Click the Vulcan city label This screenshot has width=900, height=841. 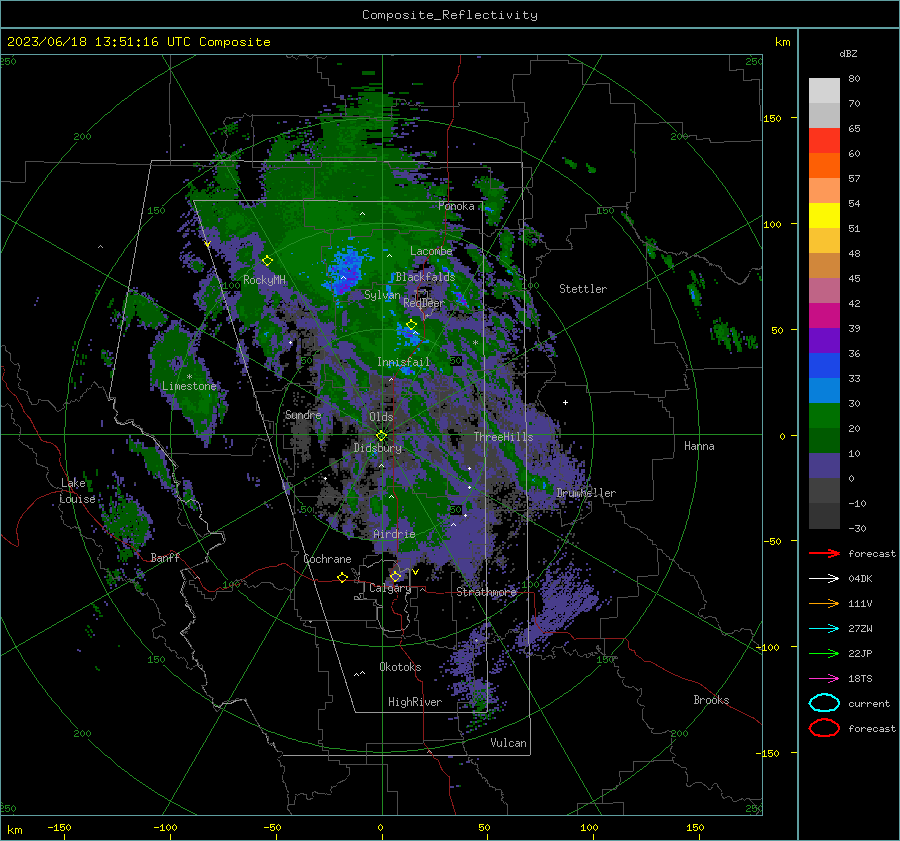coord(508,743)
